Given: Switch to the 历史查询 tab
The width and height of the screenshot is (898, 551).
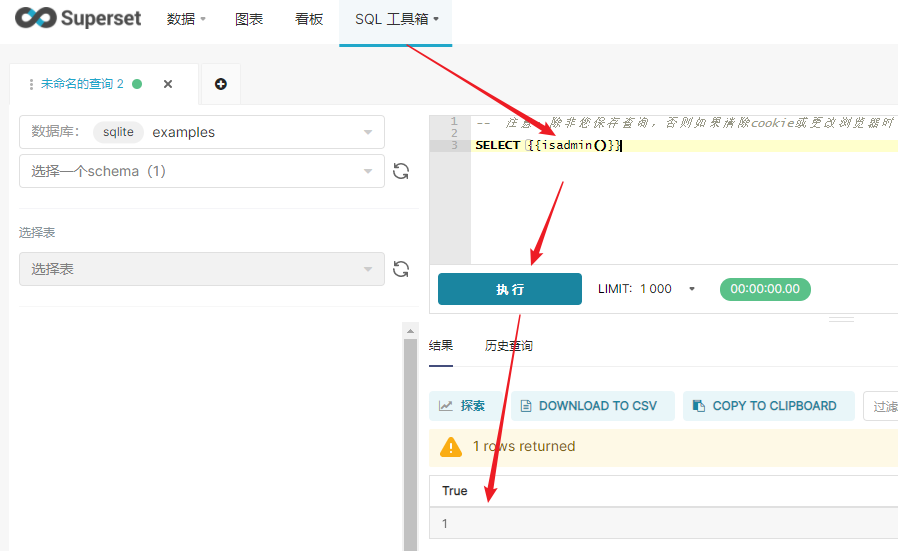Looking at the screenshot, I should [509, 345].
